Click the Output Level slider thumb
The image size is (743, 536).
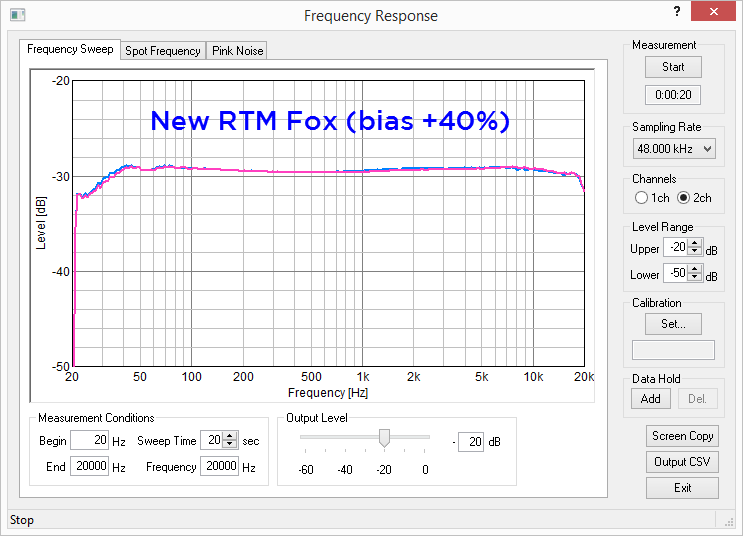pos(384,438)
